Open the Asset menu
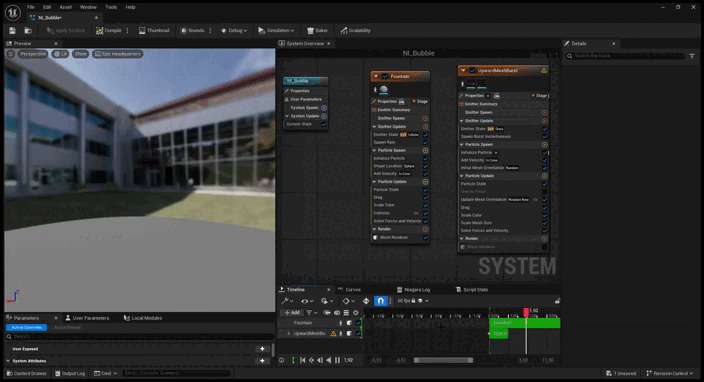This screenshot has height=382, width=704. 66,7
